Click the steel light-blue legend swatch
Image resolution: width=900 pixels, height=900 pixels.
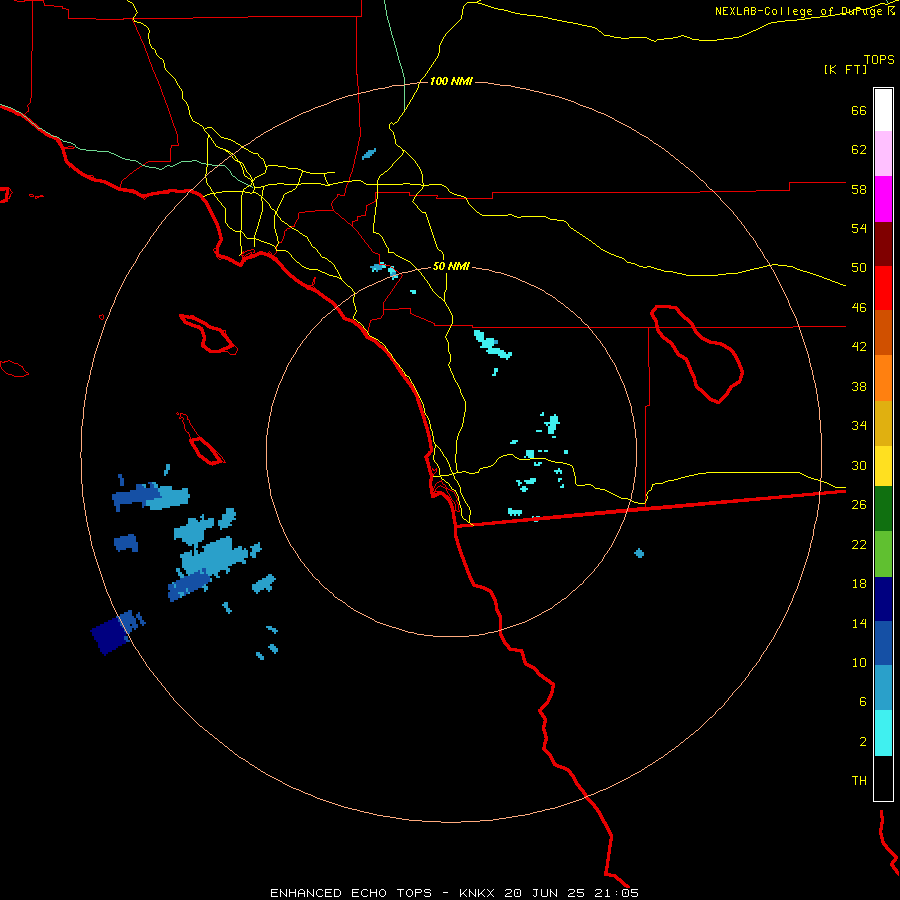click(883, 688)
